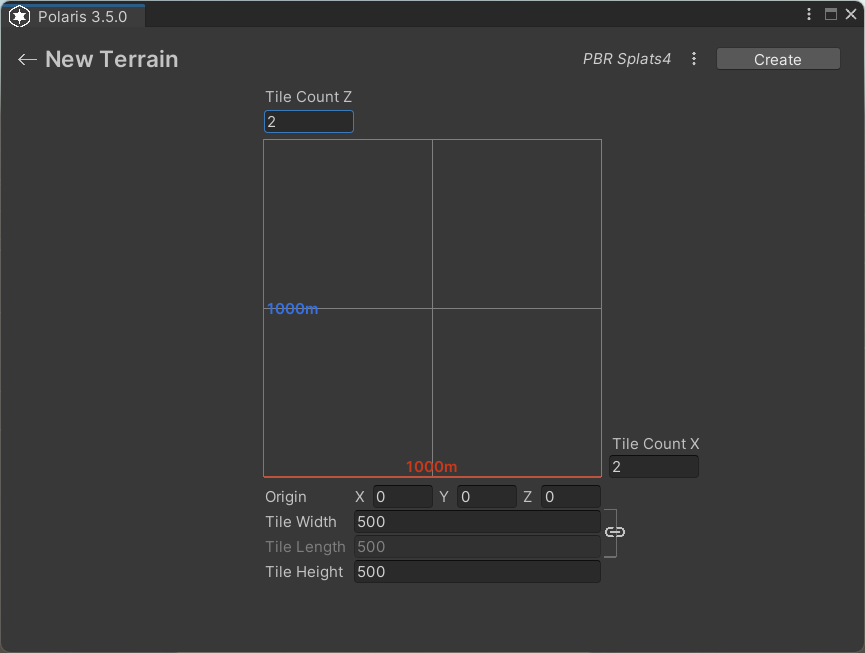The width and height of the screenshot is (865, 653).
Task: Toggle the Tile Width/Length link icon
Action: pos(615,532)
